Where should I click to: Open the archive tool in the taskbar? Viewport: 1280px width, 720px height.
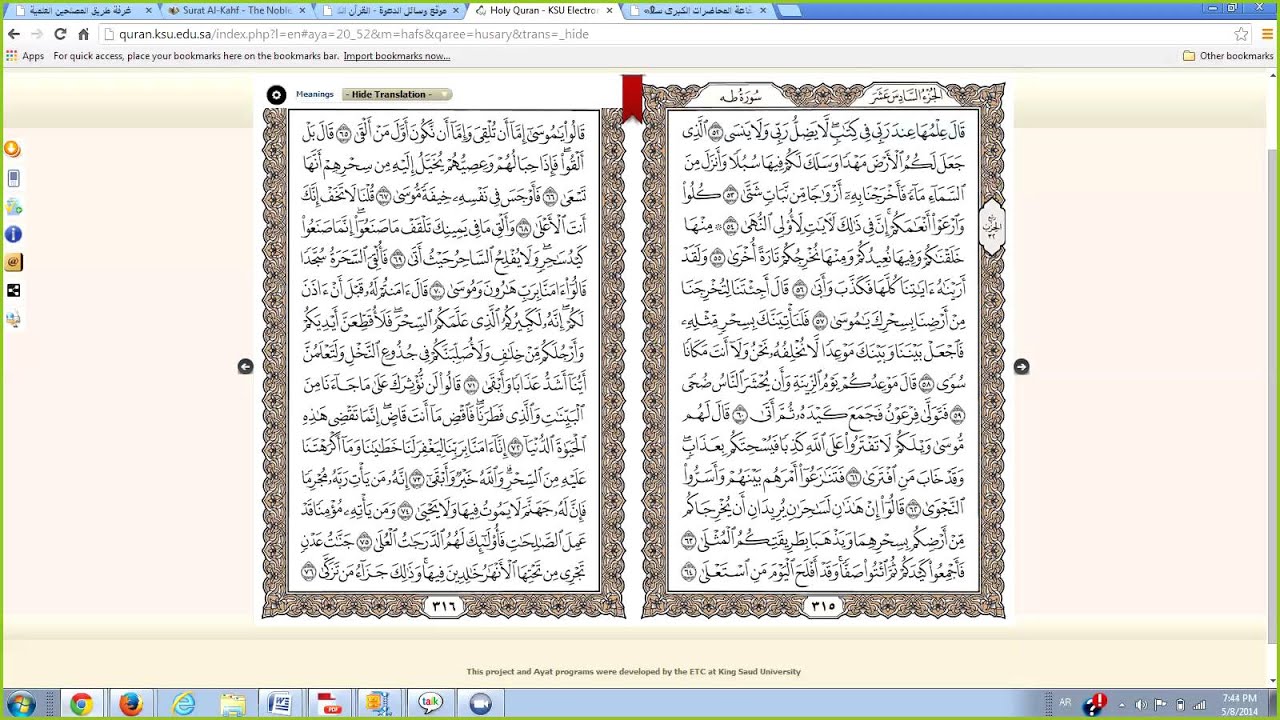pyautogui.click(x=379, y=704)
